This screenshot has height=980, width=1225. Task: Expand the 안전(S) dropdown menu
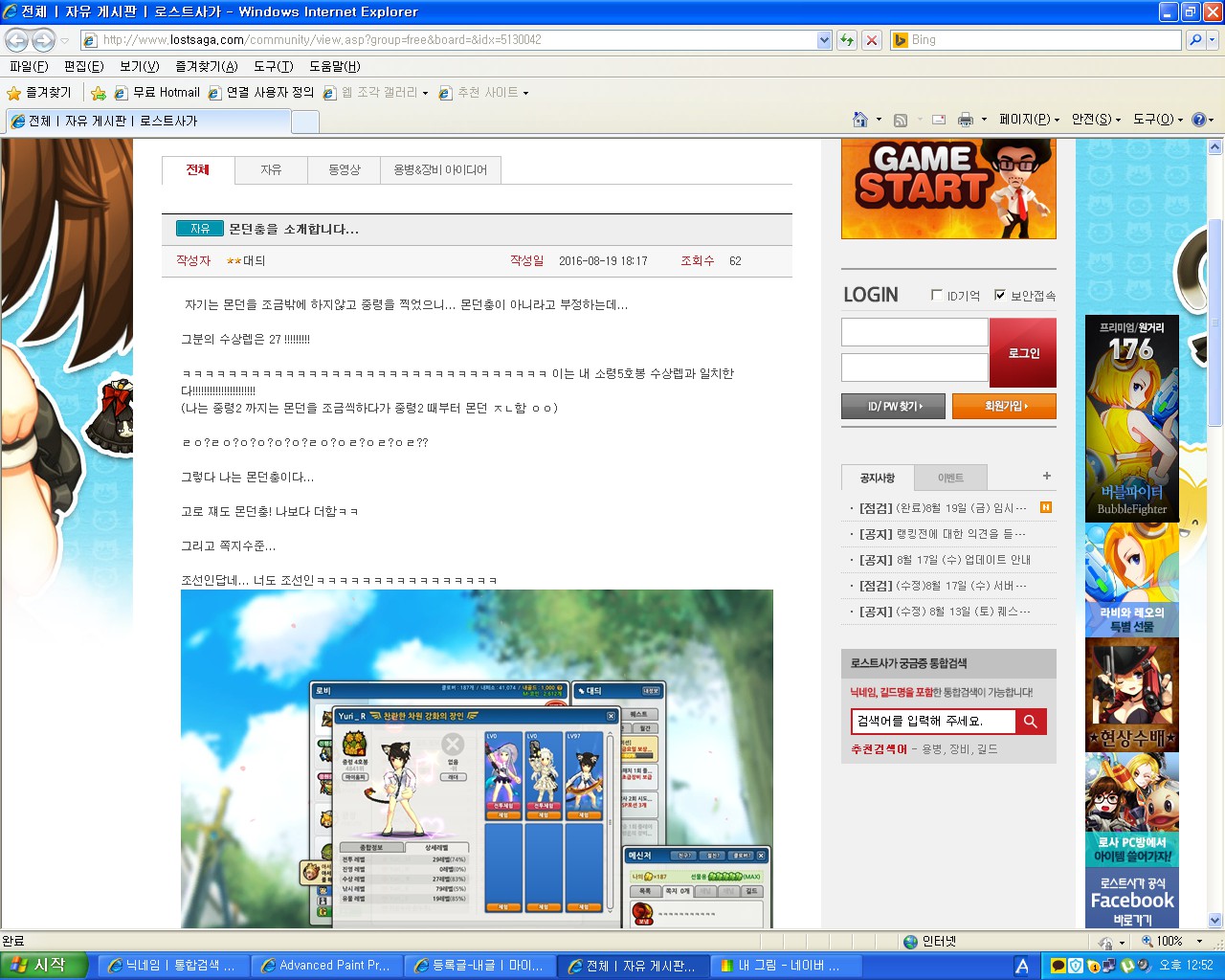coord(1096,120)
